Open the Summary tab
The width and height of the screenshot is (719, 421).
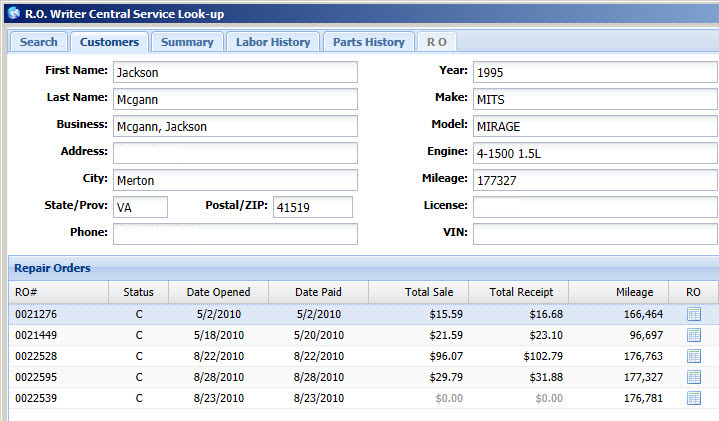pyautogui.click(x=187, y=42)
